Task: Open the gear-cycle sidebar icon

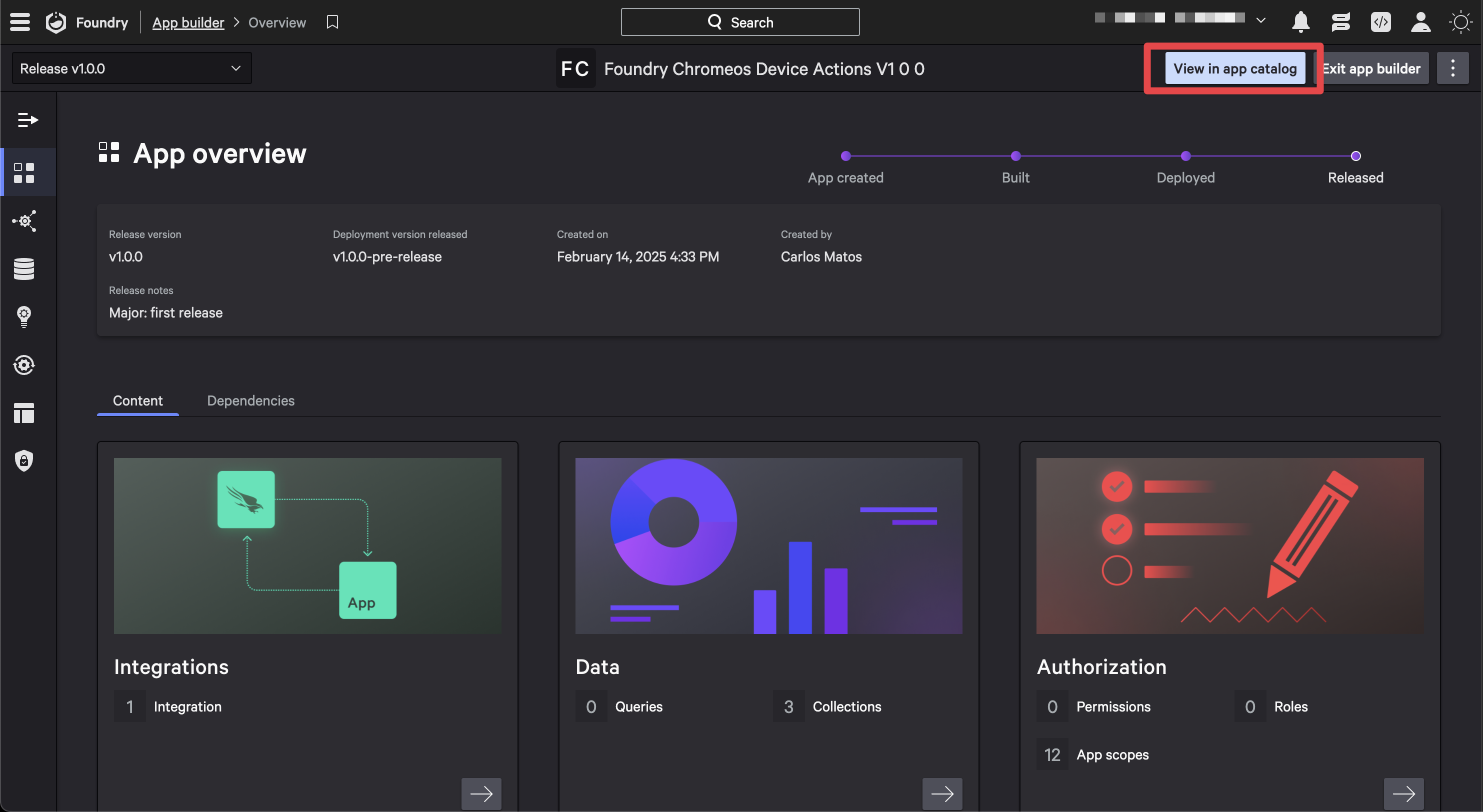Action: pyautogui.click(x=24, y=364)
